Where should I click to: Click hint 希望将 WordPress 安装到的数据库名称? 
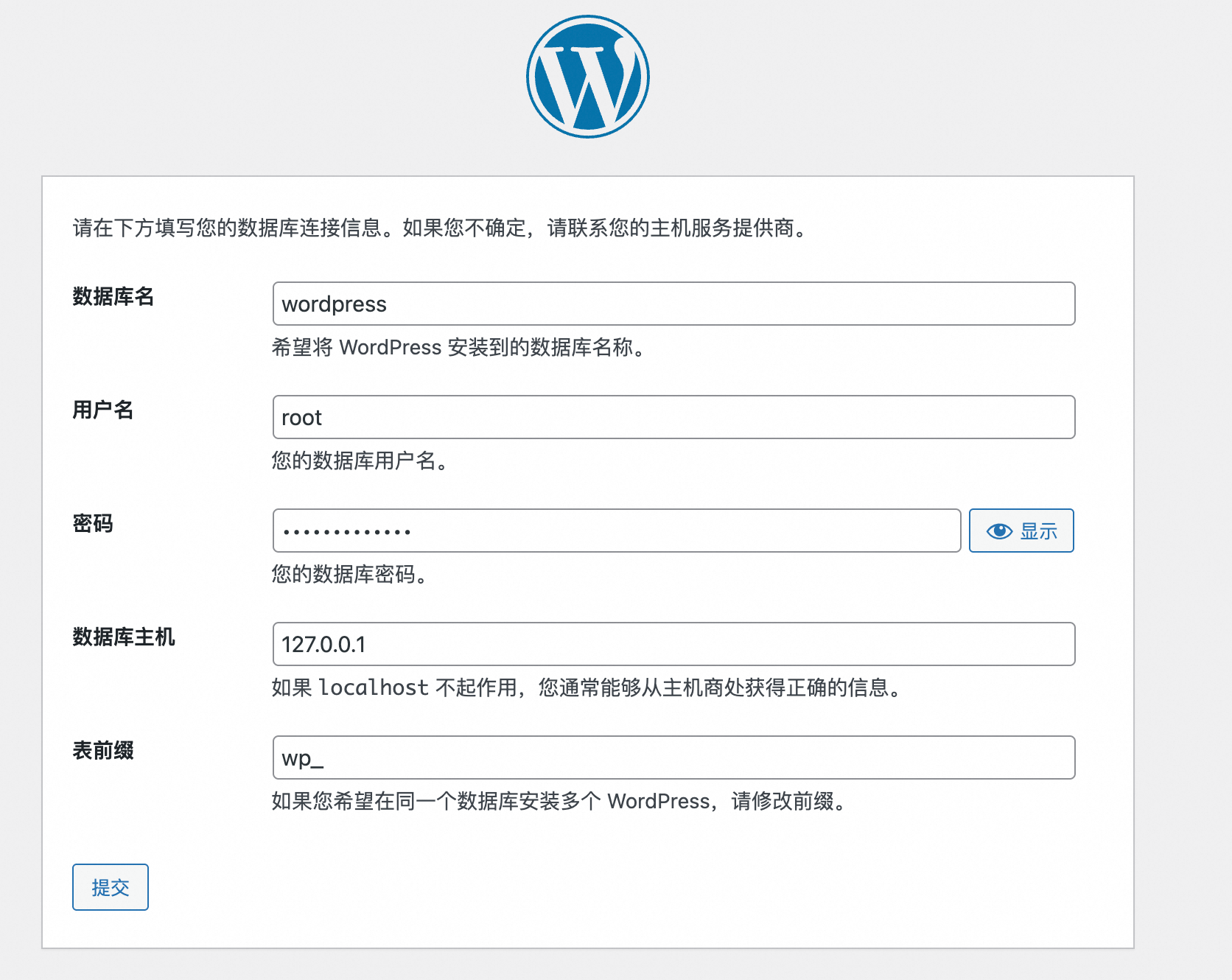(x=458, y=348)
